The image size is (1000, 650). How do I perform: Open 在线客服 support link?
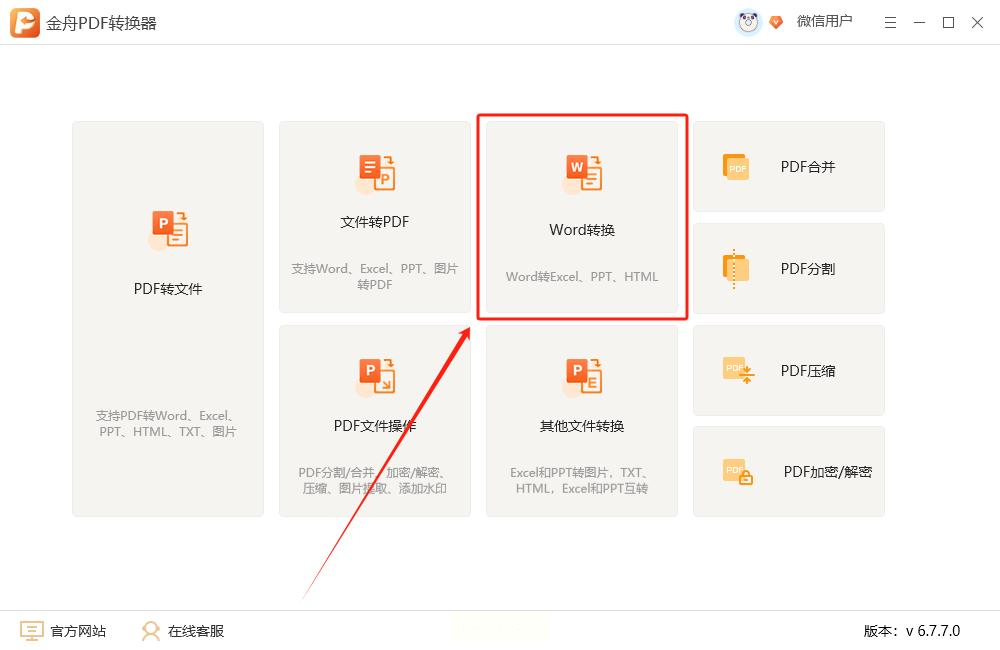pyautogui.click(x=196, y=631)
